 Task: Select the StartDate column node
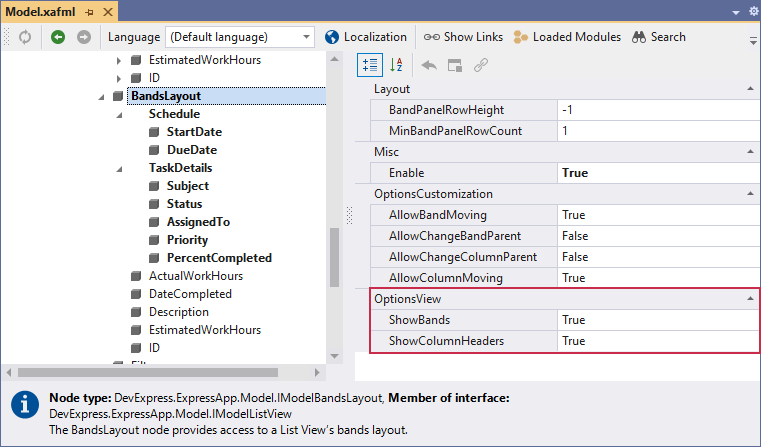point(194,132)
